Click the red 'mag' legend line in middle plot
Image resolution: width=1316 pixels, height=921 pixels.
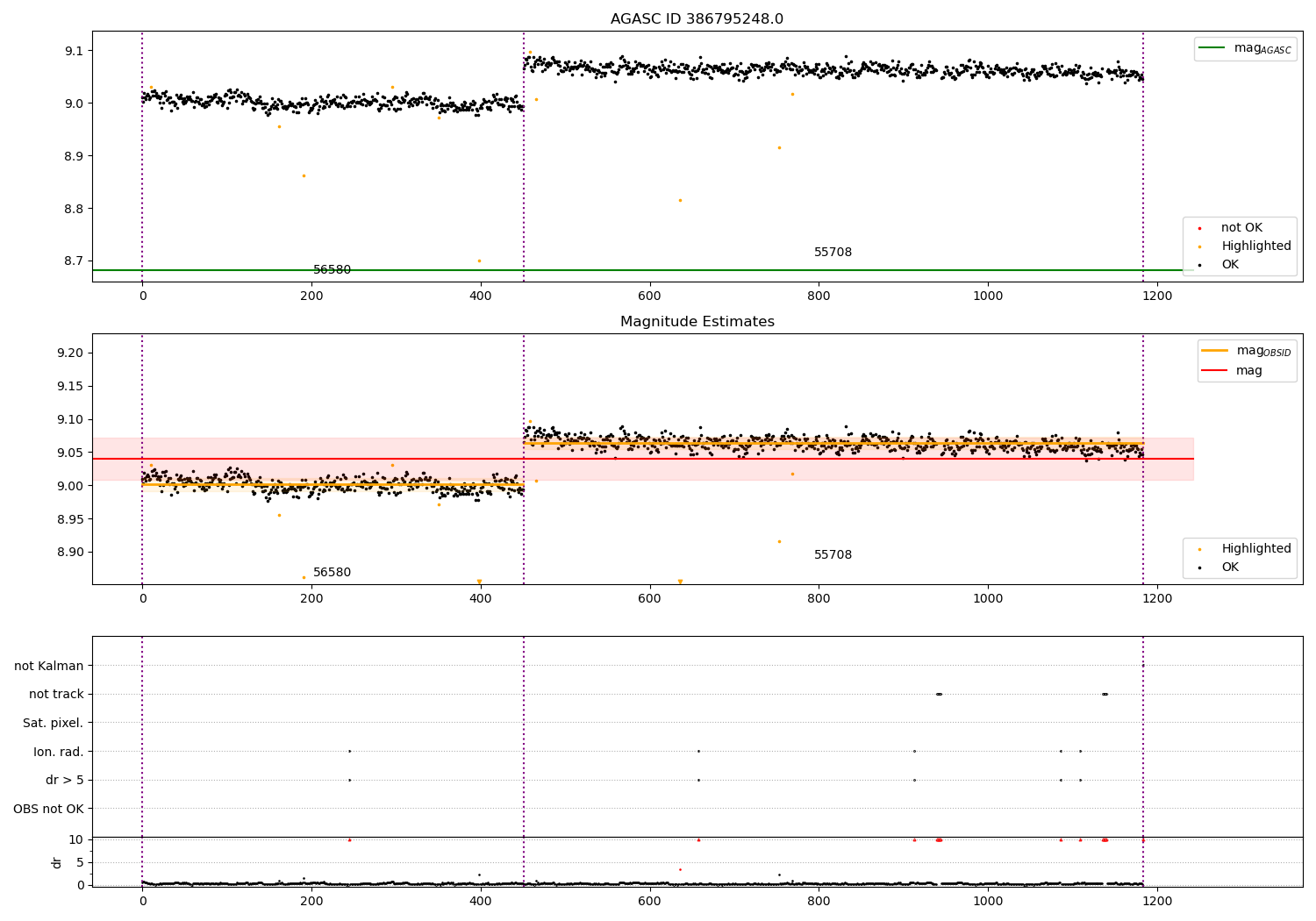click(1214, 370)
